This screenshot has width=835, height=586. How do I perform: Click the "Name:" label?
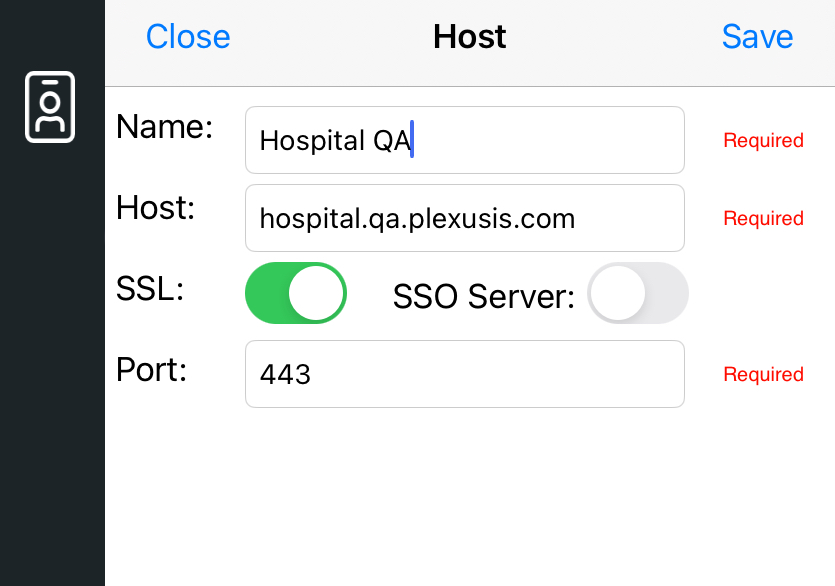(x=165, y=127)
